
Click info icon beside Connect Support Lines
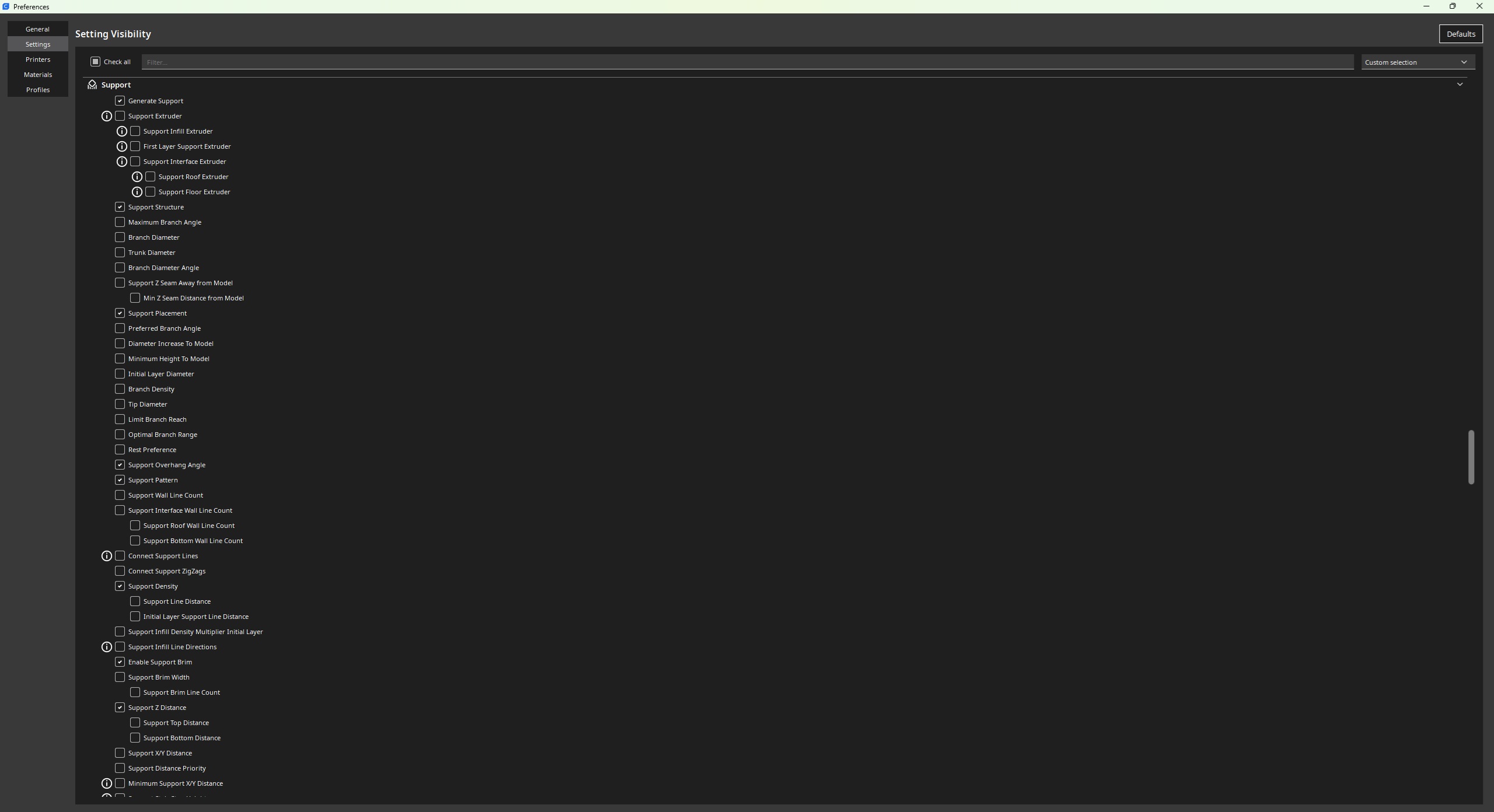[x=107, y=556]
